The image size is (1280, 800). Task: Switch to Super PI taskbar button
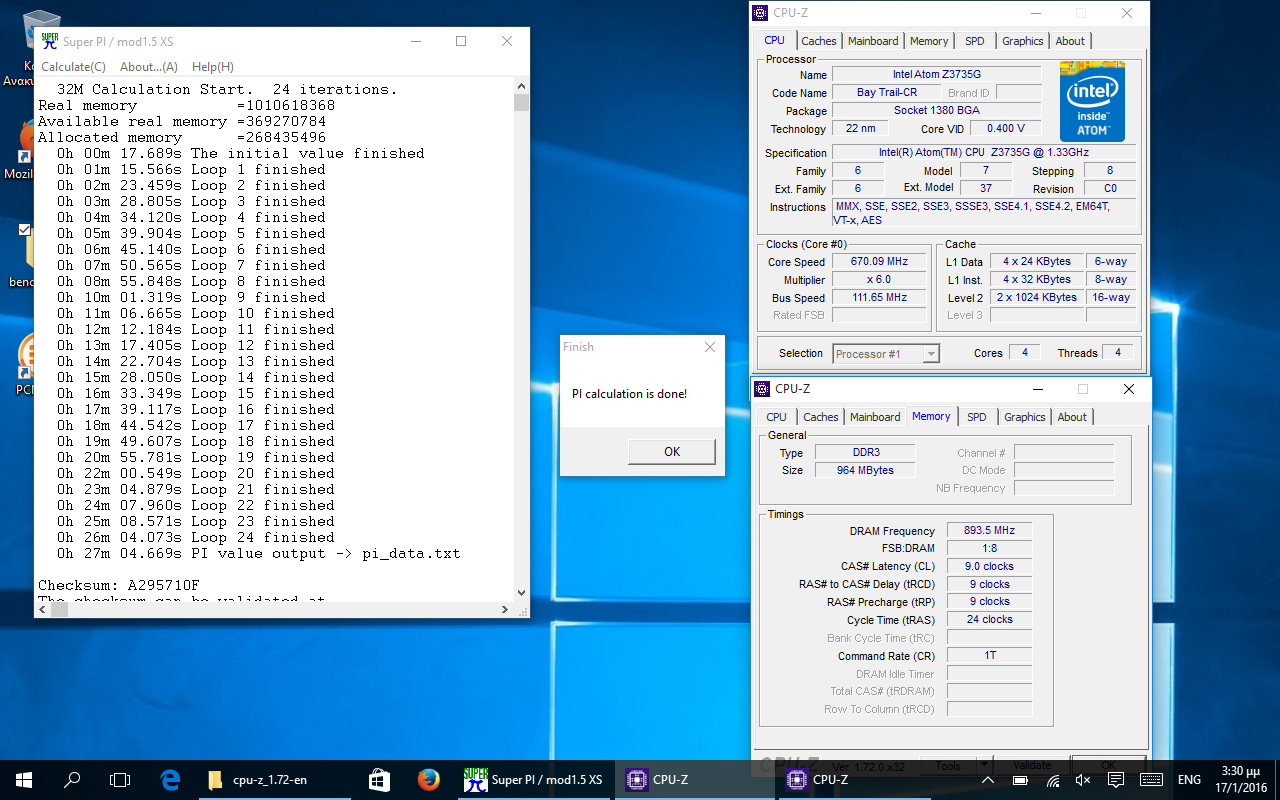pyautogui.click(x=534, y=780)
